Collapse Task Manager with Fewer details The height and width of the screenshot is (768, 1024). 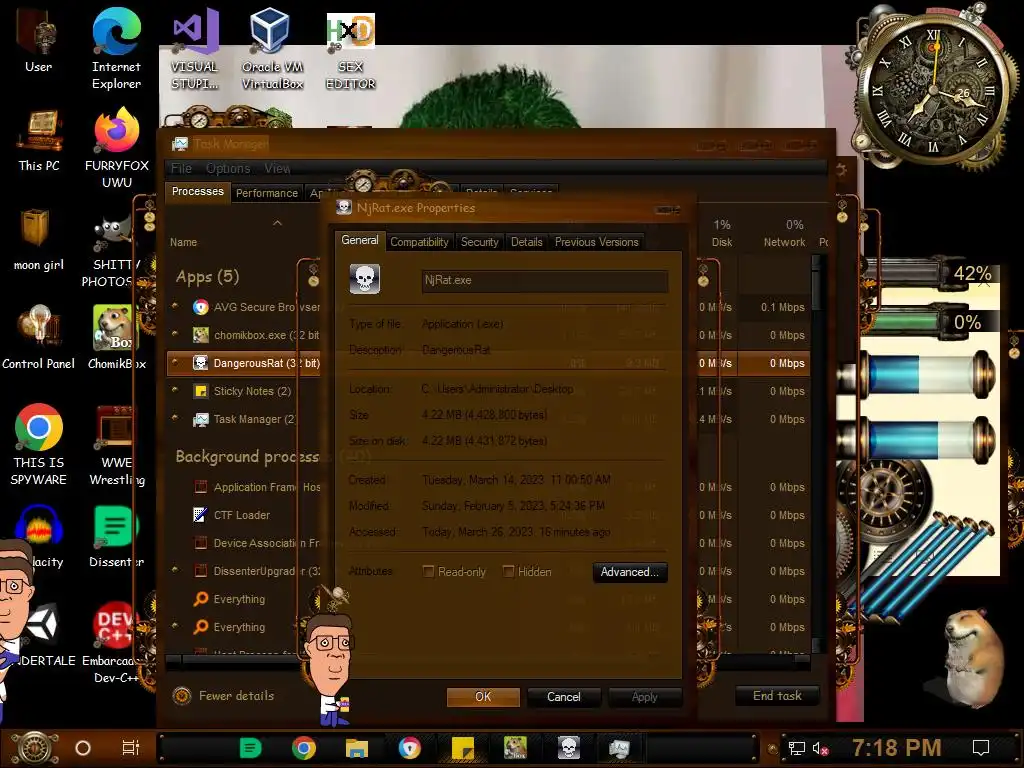click(x=223, y=696)
